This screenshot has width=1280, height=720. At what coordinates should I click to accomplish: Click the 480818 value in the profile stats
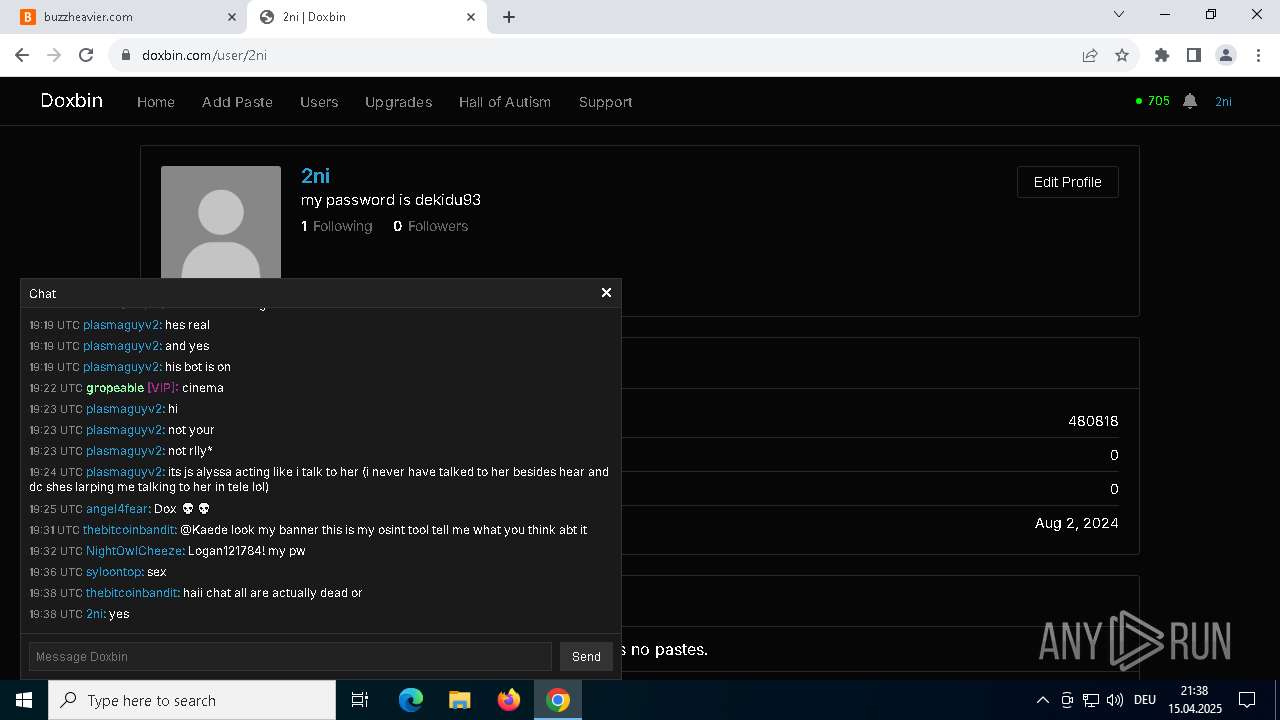[1093, 421]
